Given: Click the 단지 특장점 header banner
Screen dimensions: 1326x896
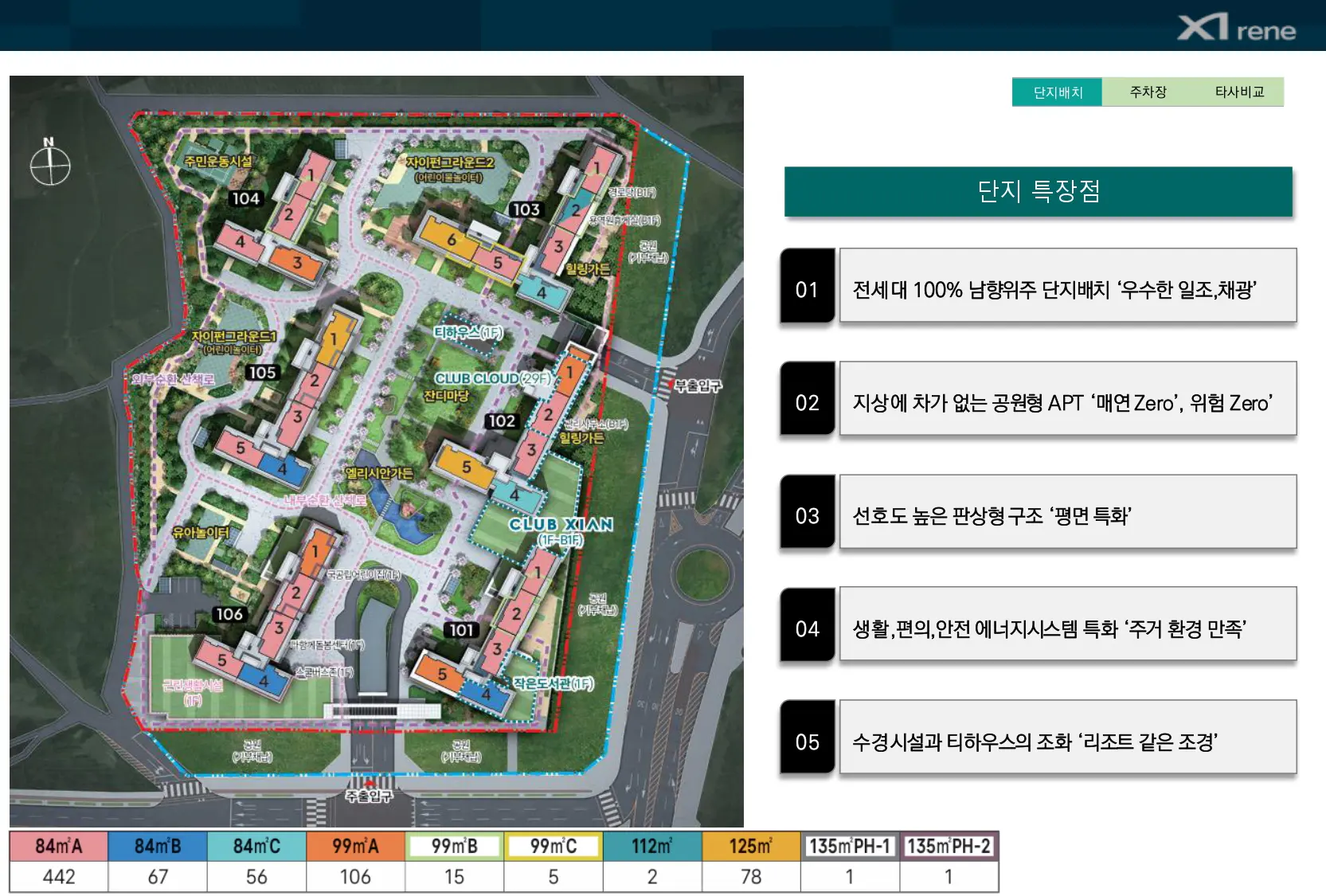Looking at the screenshot, I should [1039, 191].
